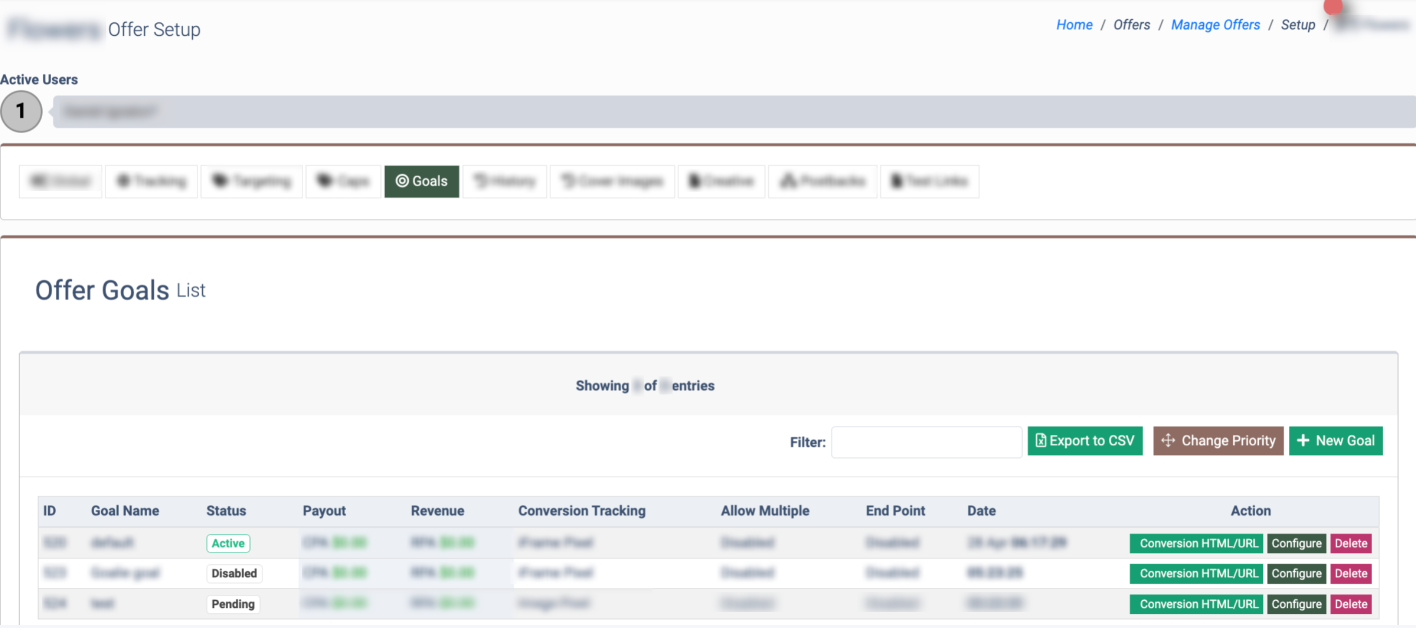Configure the goal with Active status

pos(1296,544)
